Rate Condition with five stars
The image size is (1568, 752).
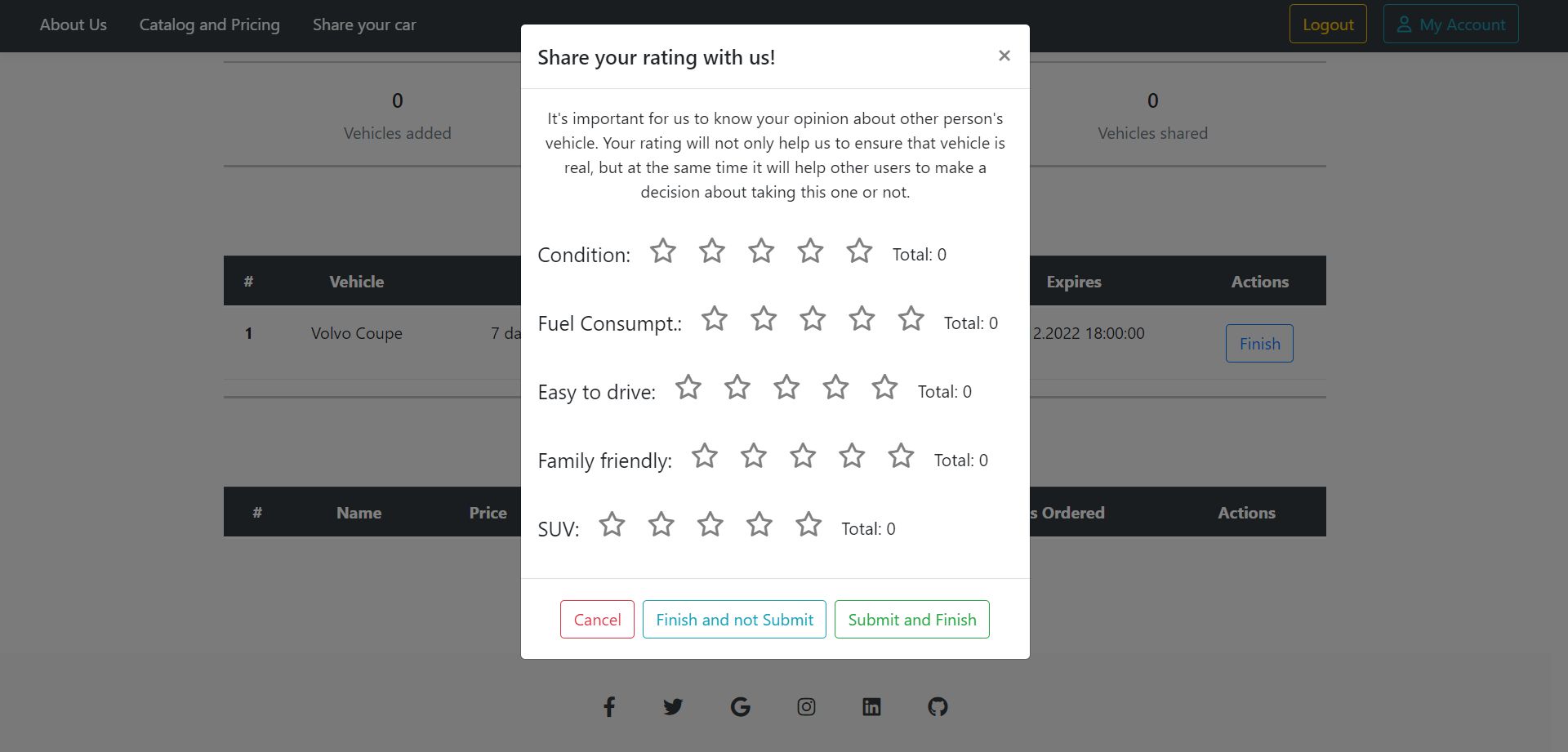(859, 251)
